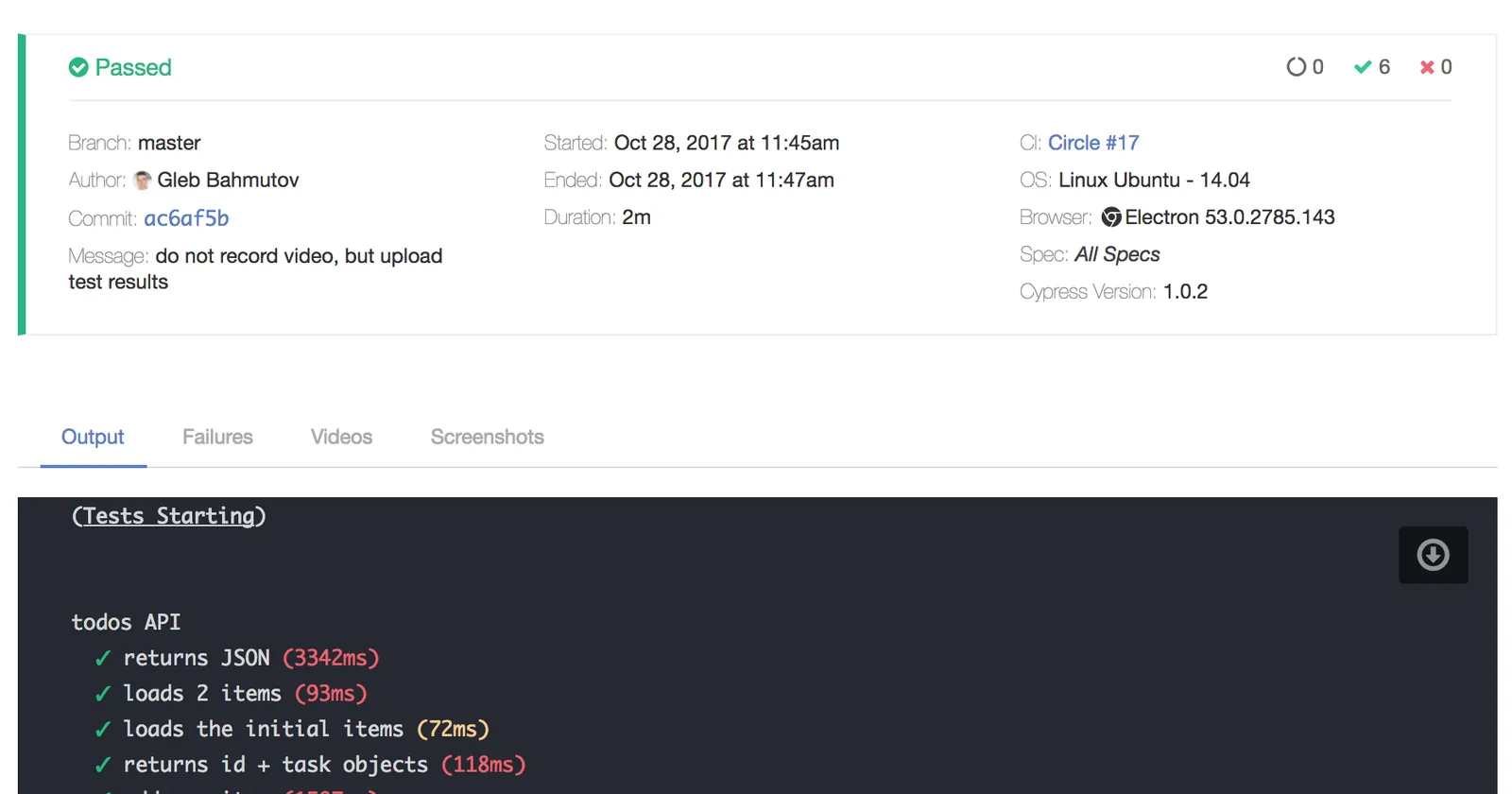Click the red failed tests X icon
Screen dimensions: 1512x794
point(1427,67)
